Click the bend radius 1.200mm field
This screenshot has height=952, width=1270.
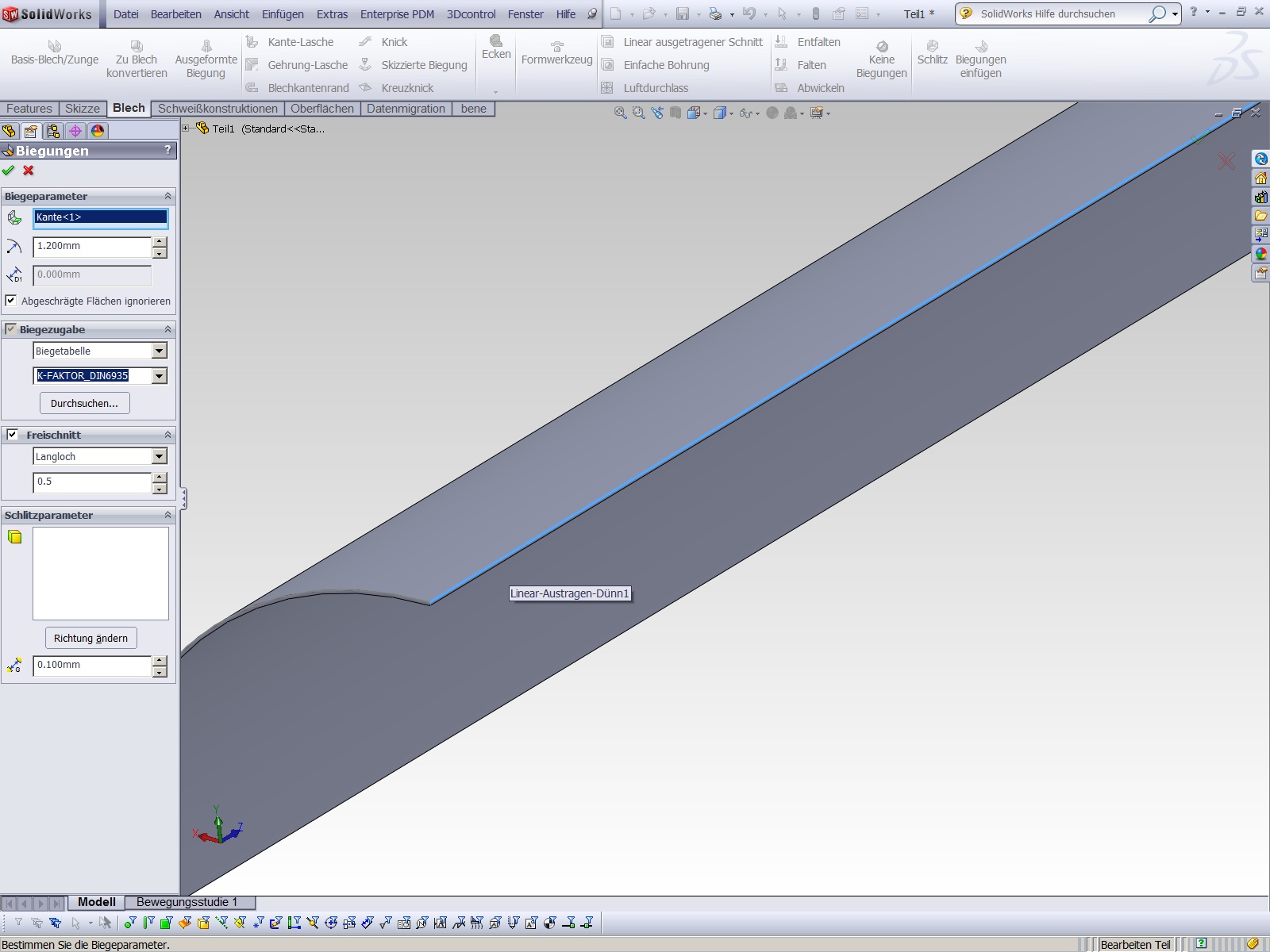92,246
